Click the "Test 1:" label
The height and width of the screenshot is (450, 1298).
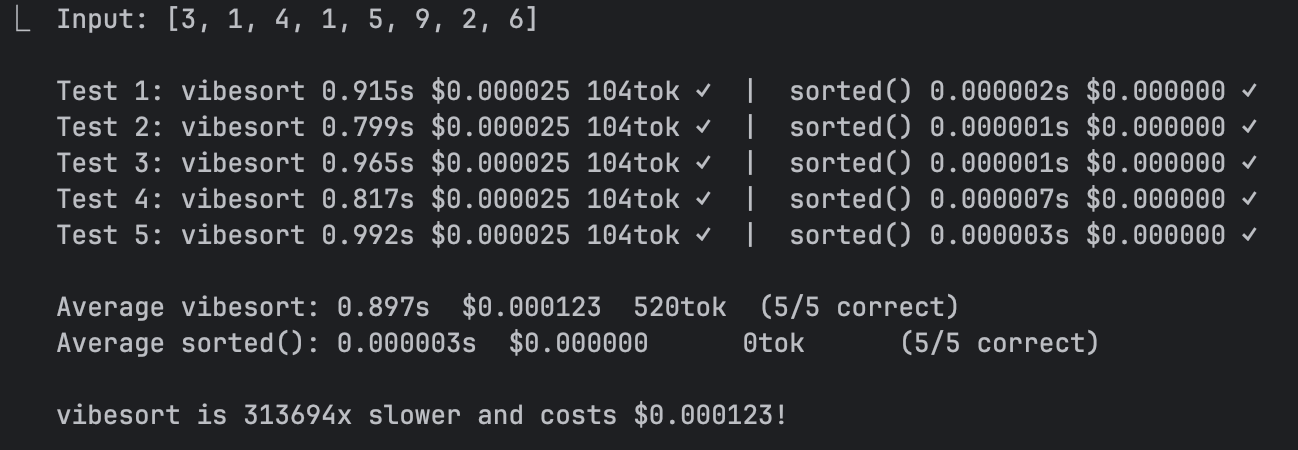[x=111, y=92]
